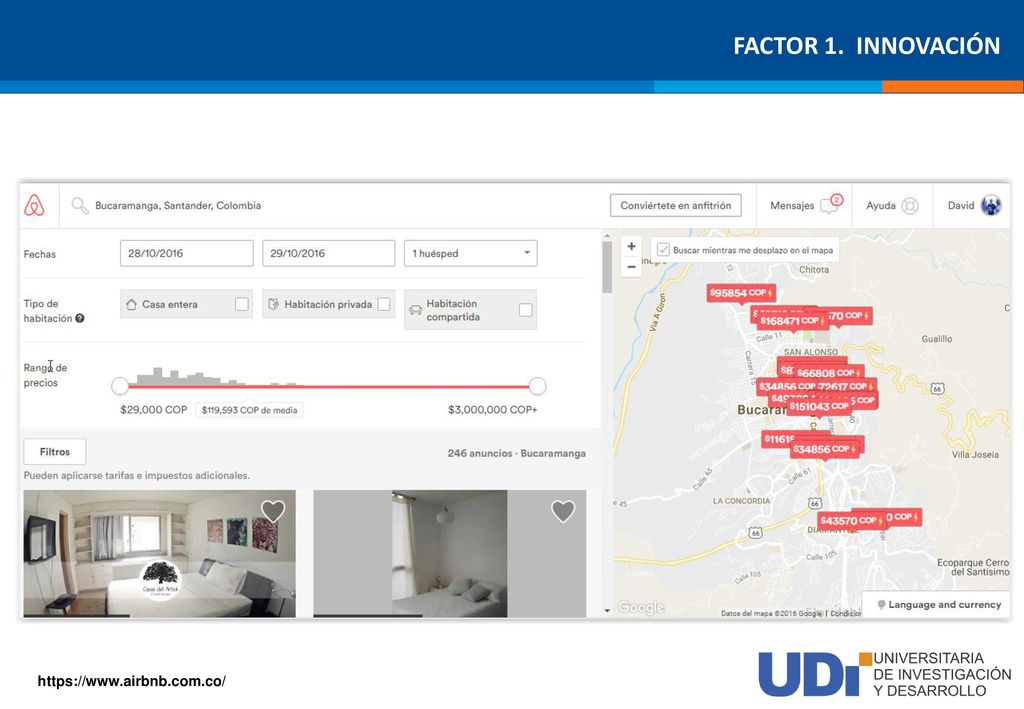1024x709 pixels.
Task: Click the 'Gualilo' map label
Action: 936,339
